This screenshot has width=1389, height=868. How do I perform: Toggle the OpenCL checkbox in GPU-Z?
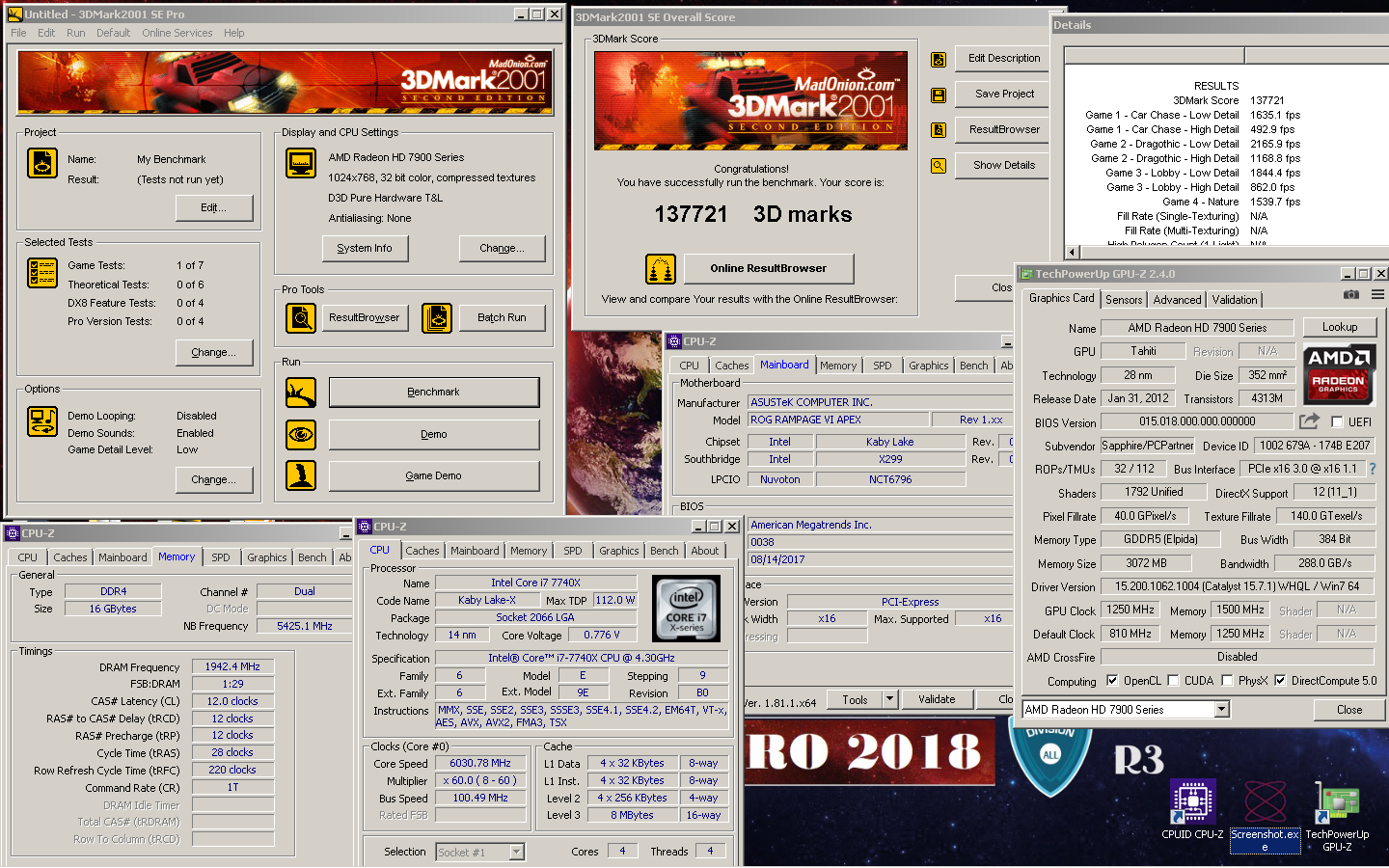pos(1112,681)
